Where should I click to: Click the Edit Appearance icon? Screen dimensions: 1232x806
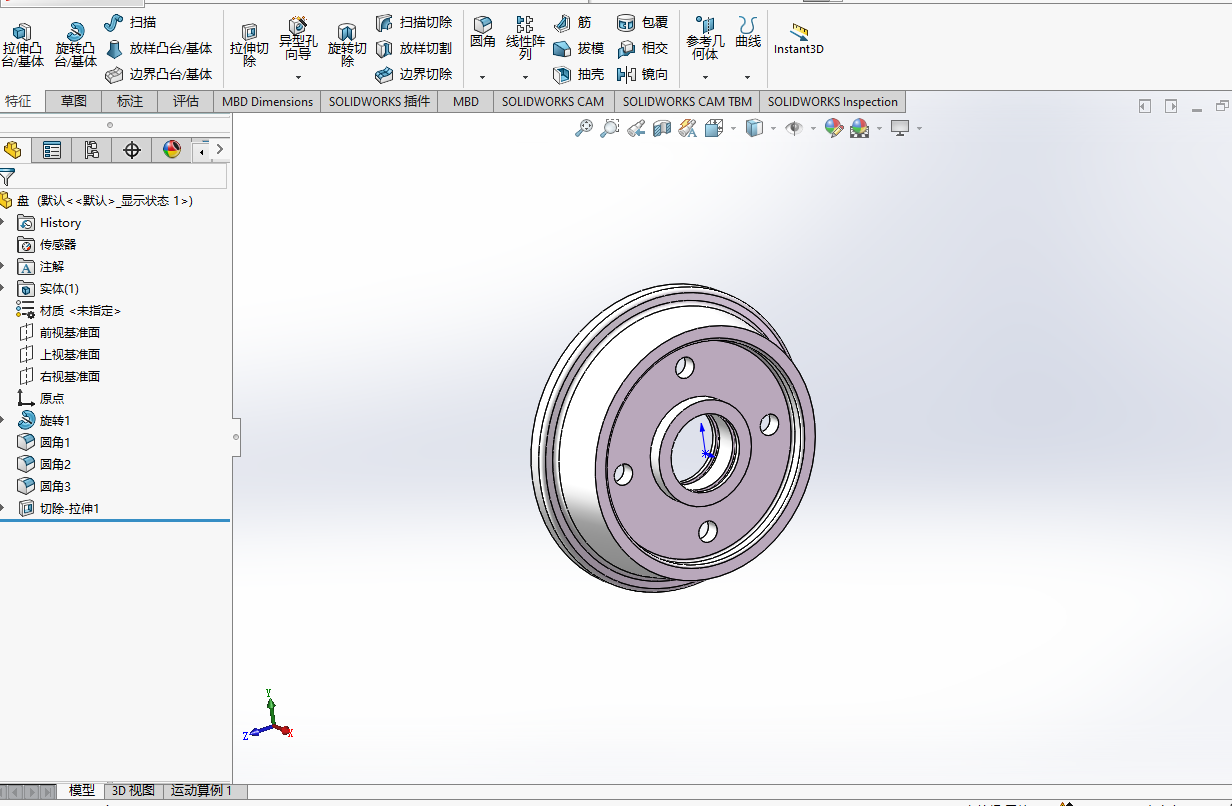[x=834, y=128]
